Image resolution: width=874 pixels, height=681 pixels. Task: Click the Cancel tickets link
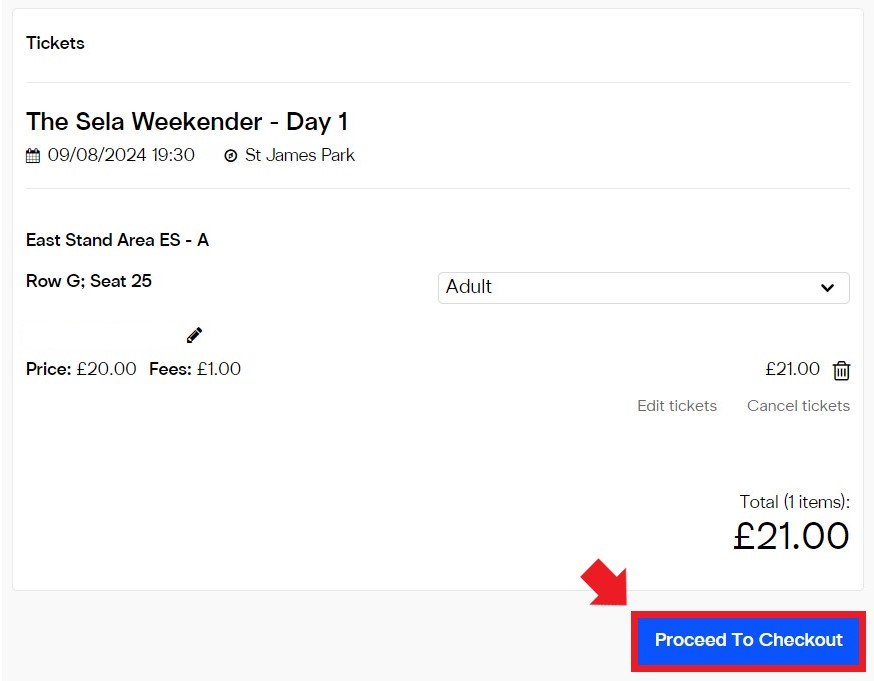click(798, 406)
